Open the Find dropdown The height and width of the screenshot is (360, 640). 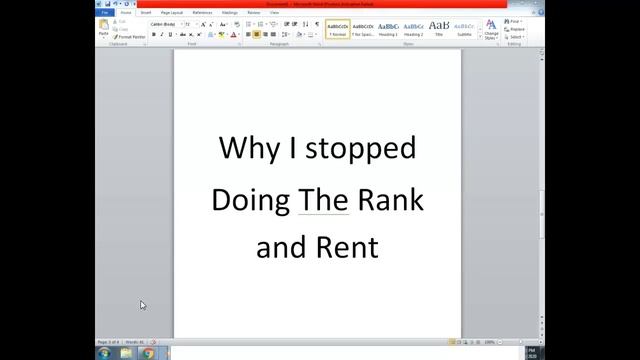point(513,21)
